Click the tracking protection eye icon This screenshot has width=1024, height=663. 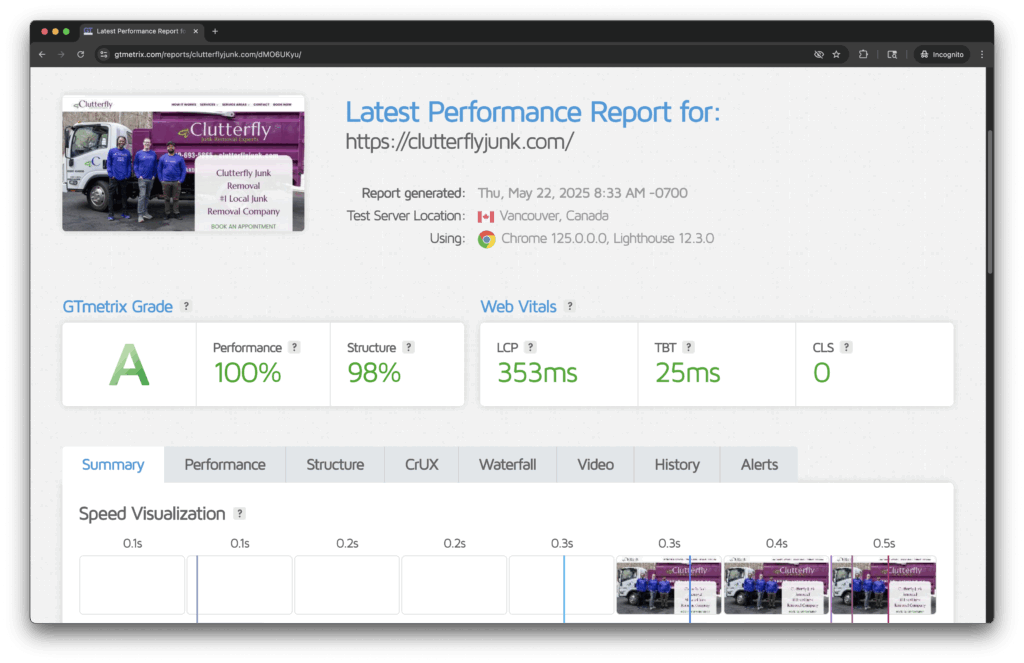tap(818, 55)
